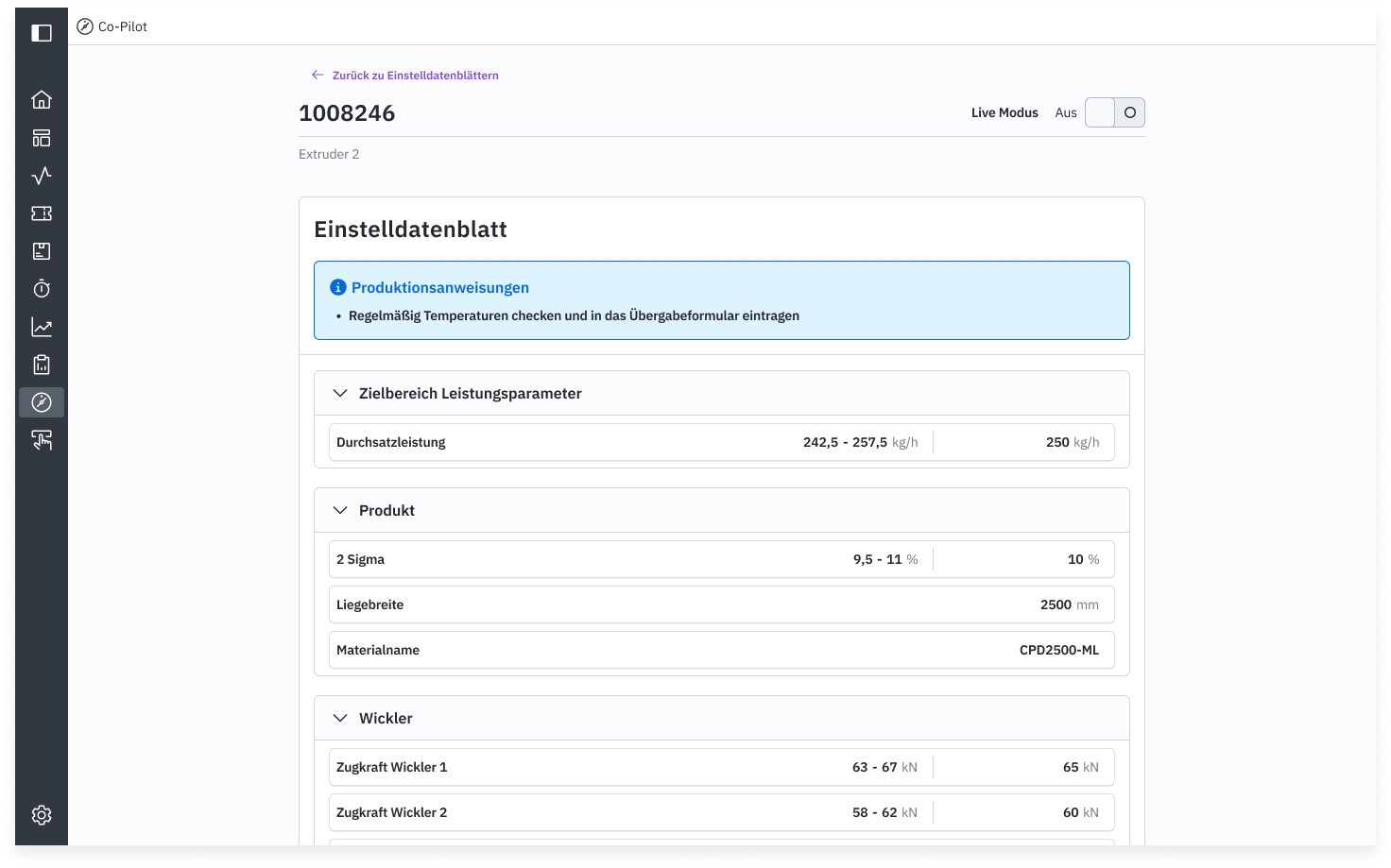The image size is (1391, 868).
Task: Select the Co-Pilot compass item in sidebar
Action: pyautogui.click(x=42, y=402)
